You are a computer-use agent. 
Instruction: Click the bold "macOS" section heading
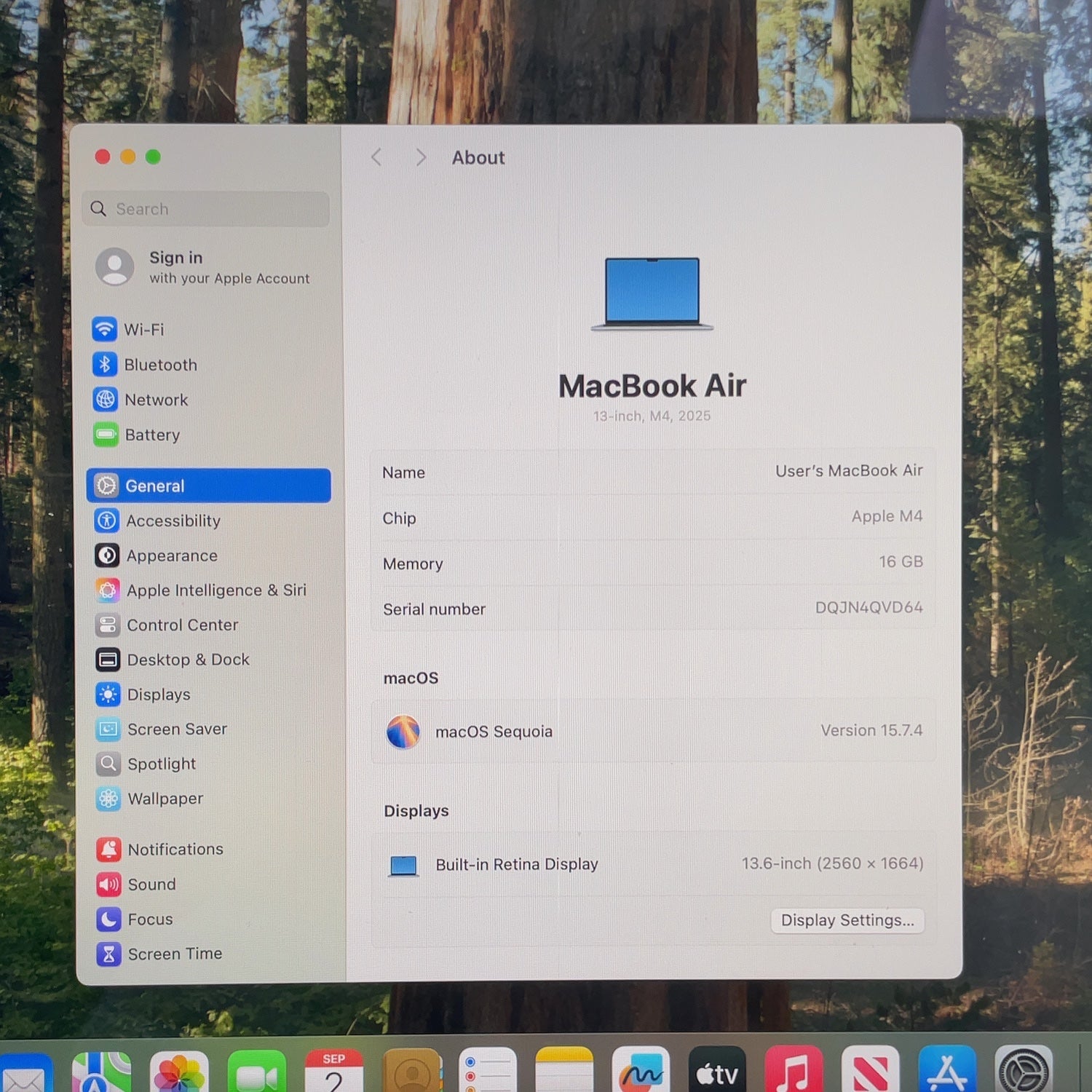pyautogui.click(x=411, y=678)
